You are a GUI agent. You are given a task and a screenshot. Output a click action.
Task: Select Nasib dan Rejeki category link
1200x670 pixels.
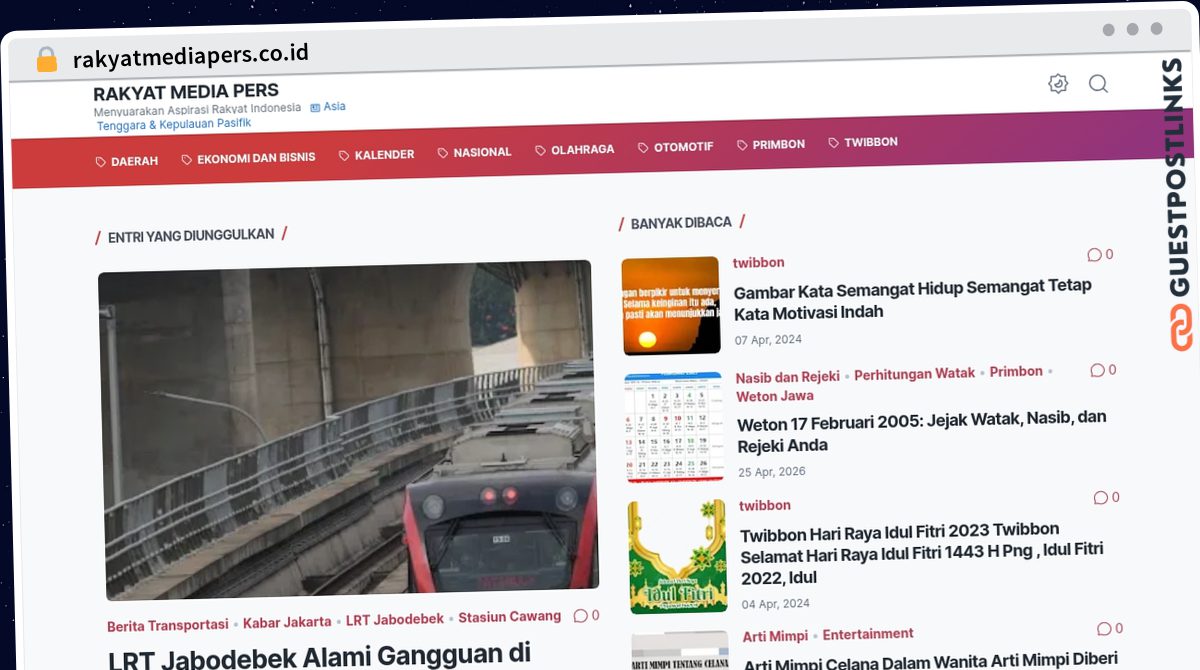(x=787, y=377)
